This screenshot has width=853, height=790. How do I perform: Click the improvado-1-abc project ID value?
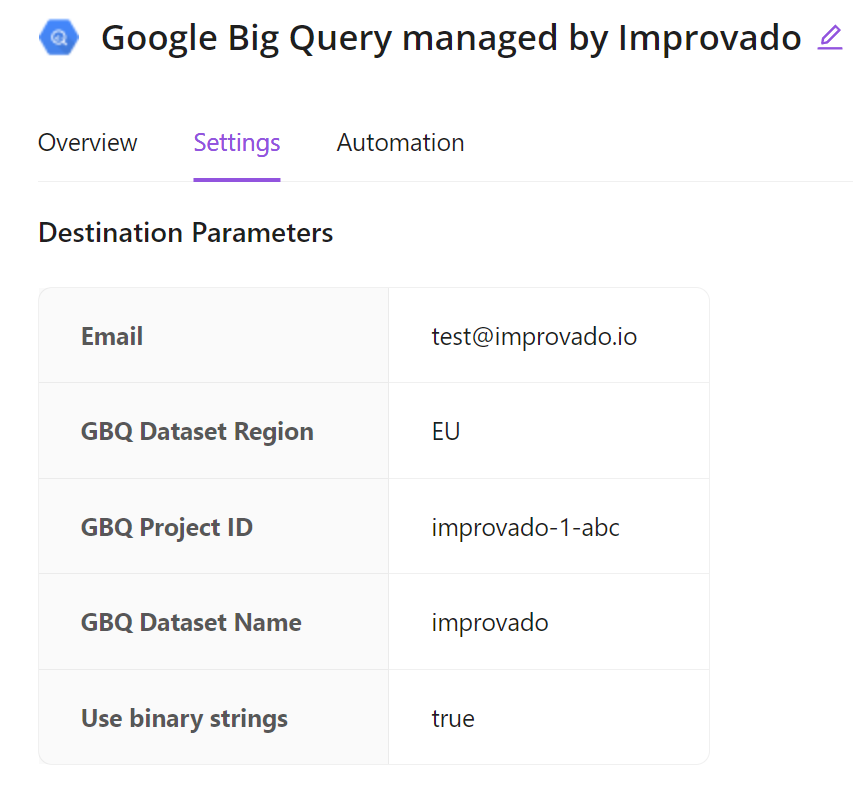point(525,527)
